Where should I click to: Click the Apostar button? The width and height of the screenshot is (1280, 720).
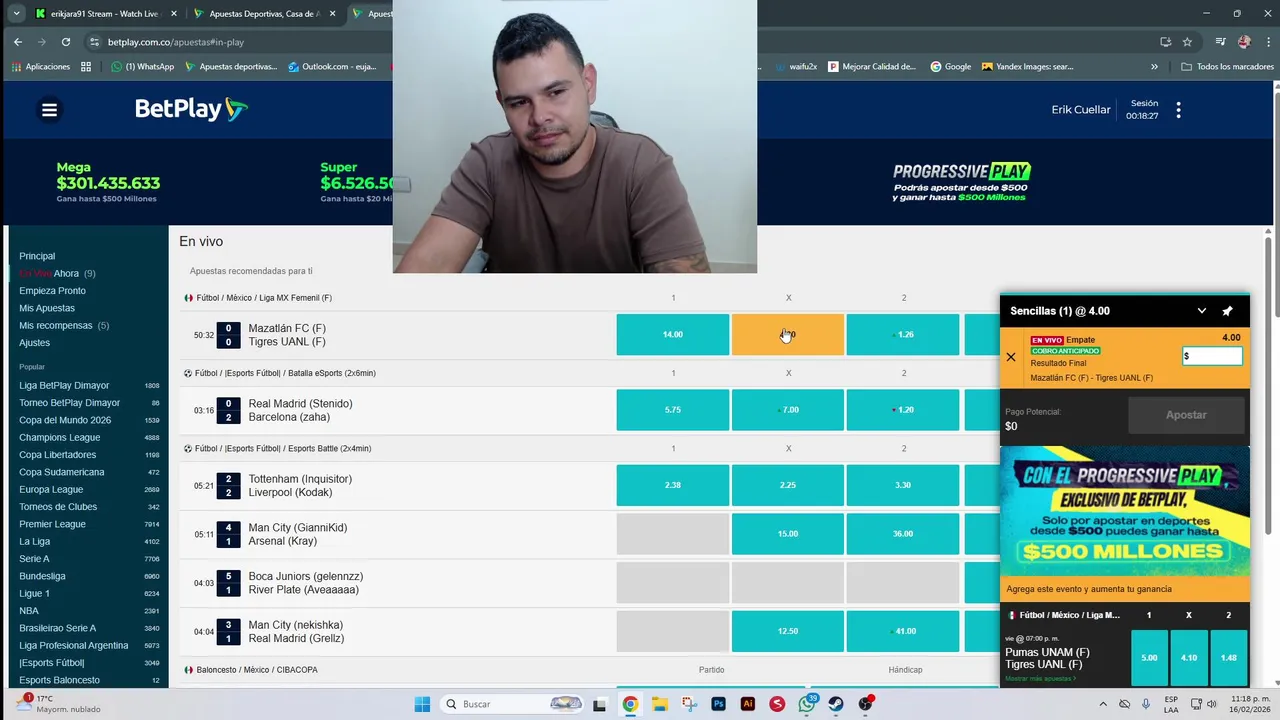(1186, 415)
